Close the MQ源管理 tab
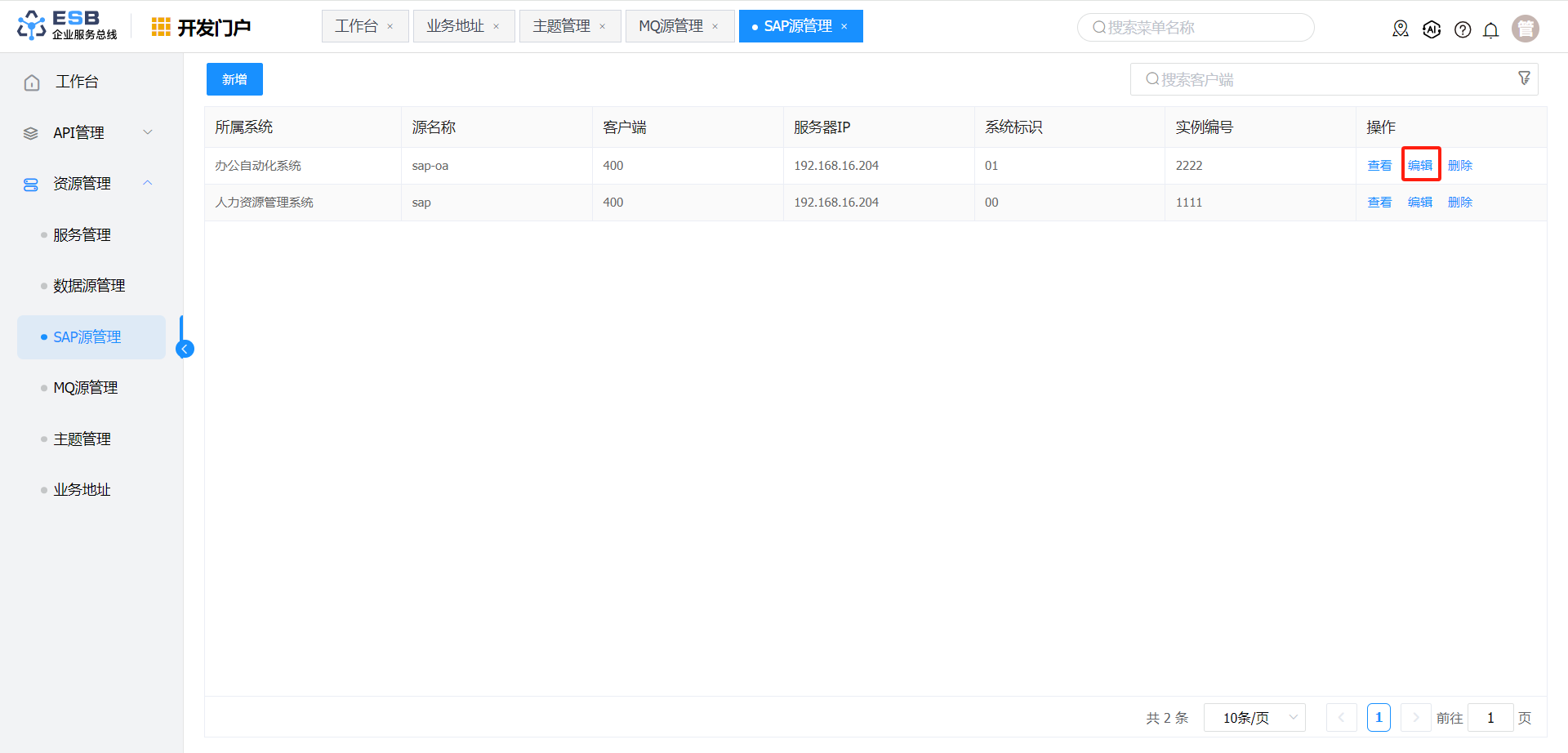This screenshot has height=753, width=1568. coord(715,27)
